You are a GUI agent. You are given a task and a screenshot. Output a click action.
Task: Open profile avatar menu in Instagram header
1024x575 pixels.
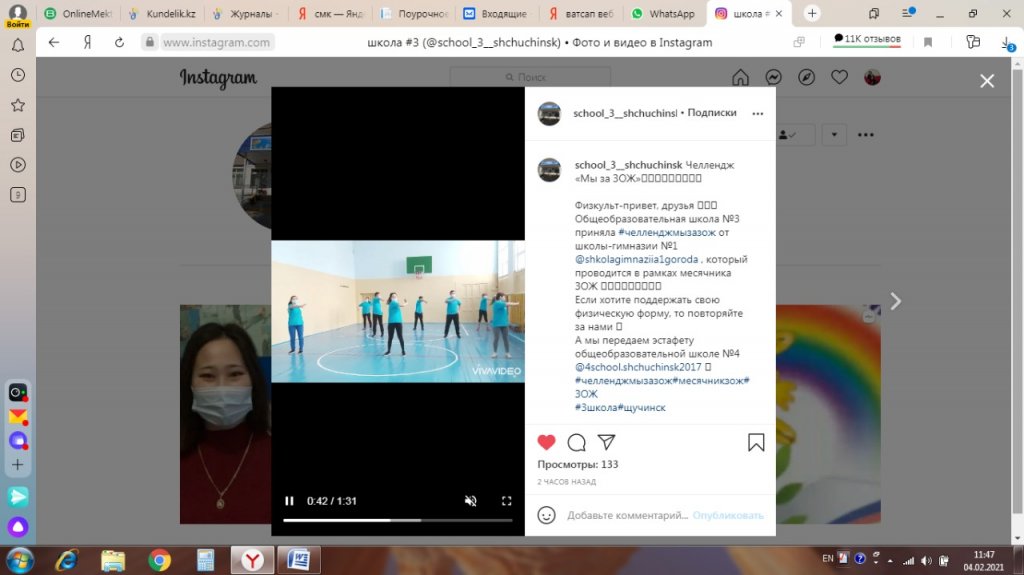click(872, 78)
